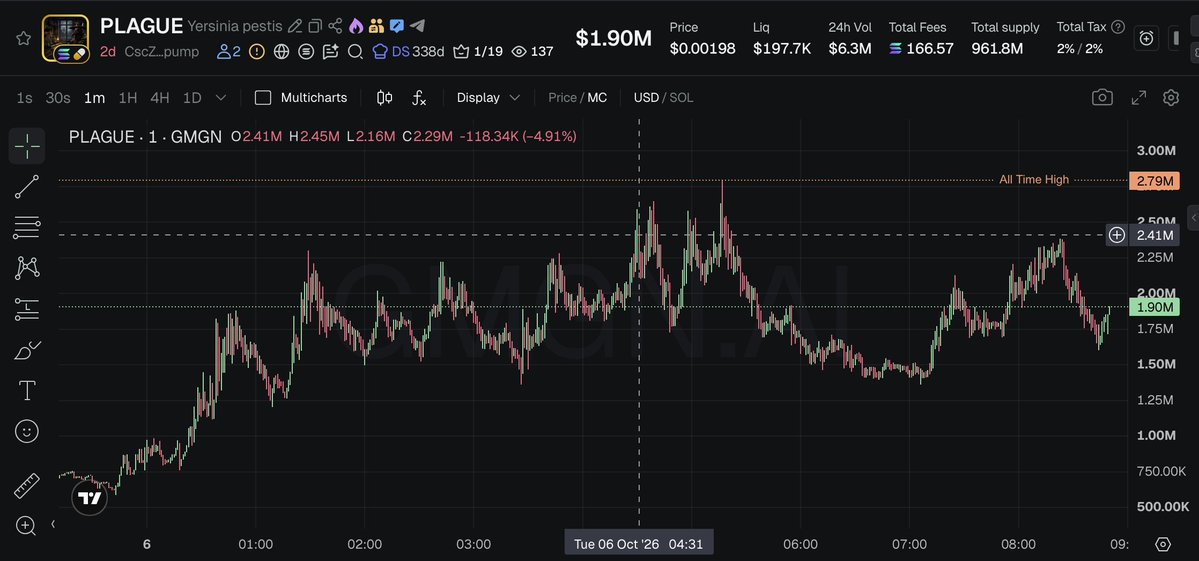Select the ruler measure tool
The width and height of the screenshot is (1199, 561).
click(27, 485)
